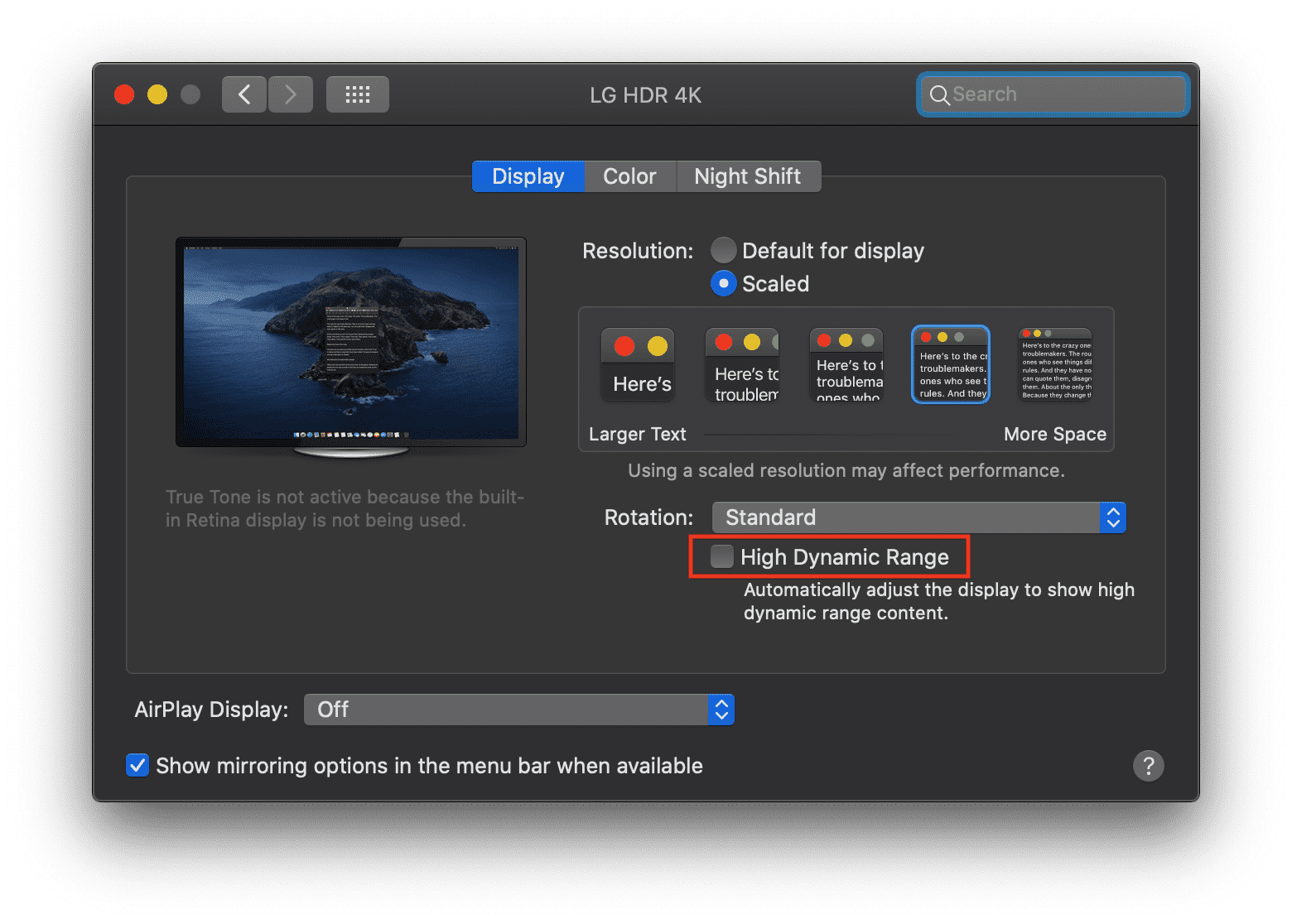Select the currently highlighted scaled resolution option
Screen dimensions: 1292x924
(950, 364)
